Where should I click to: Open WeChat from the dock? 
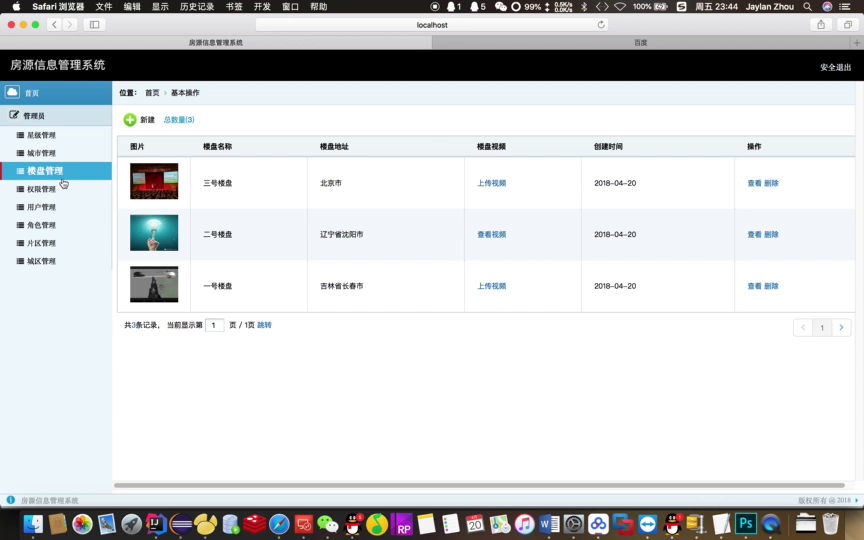[x=328, y=523]
